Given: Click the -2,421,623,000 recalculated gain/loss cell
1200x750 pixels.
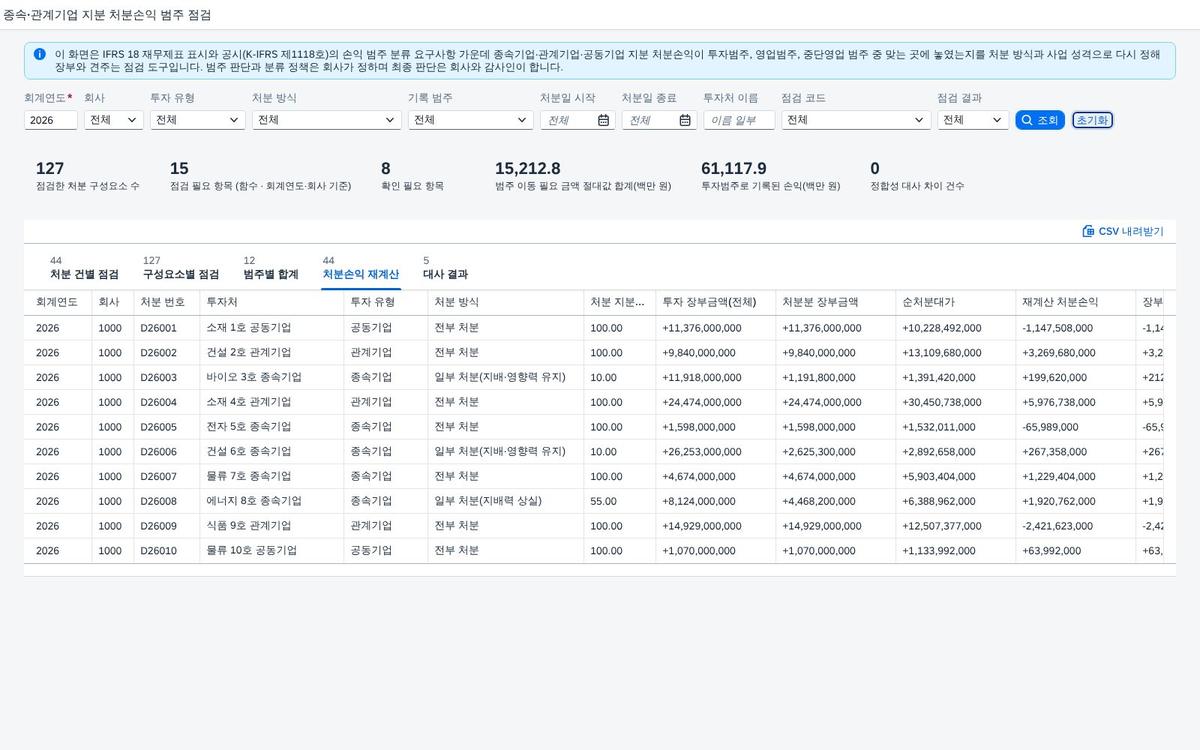Looking at the screenshot, I should [x=1075, y=526].
